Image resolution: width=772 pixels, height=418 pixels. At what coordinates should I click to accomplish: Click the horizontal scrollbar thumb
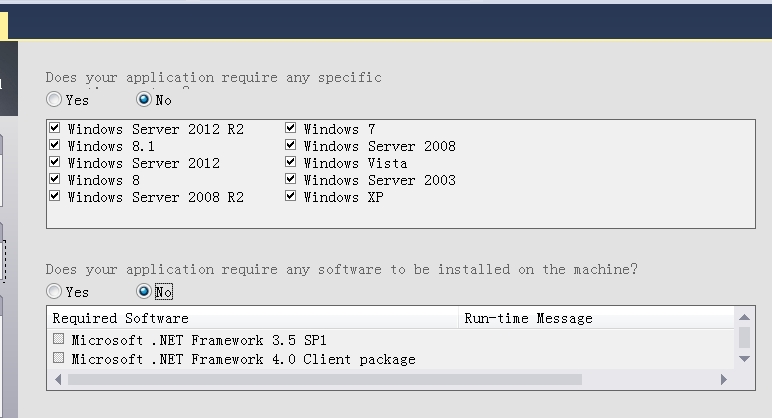[325, 380]
